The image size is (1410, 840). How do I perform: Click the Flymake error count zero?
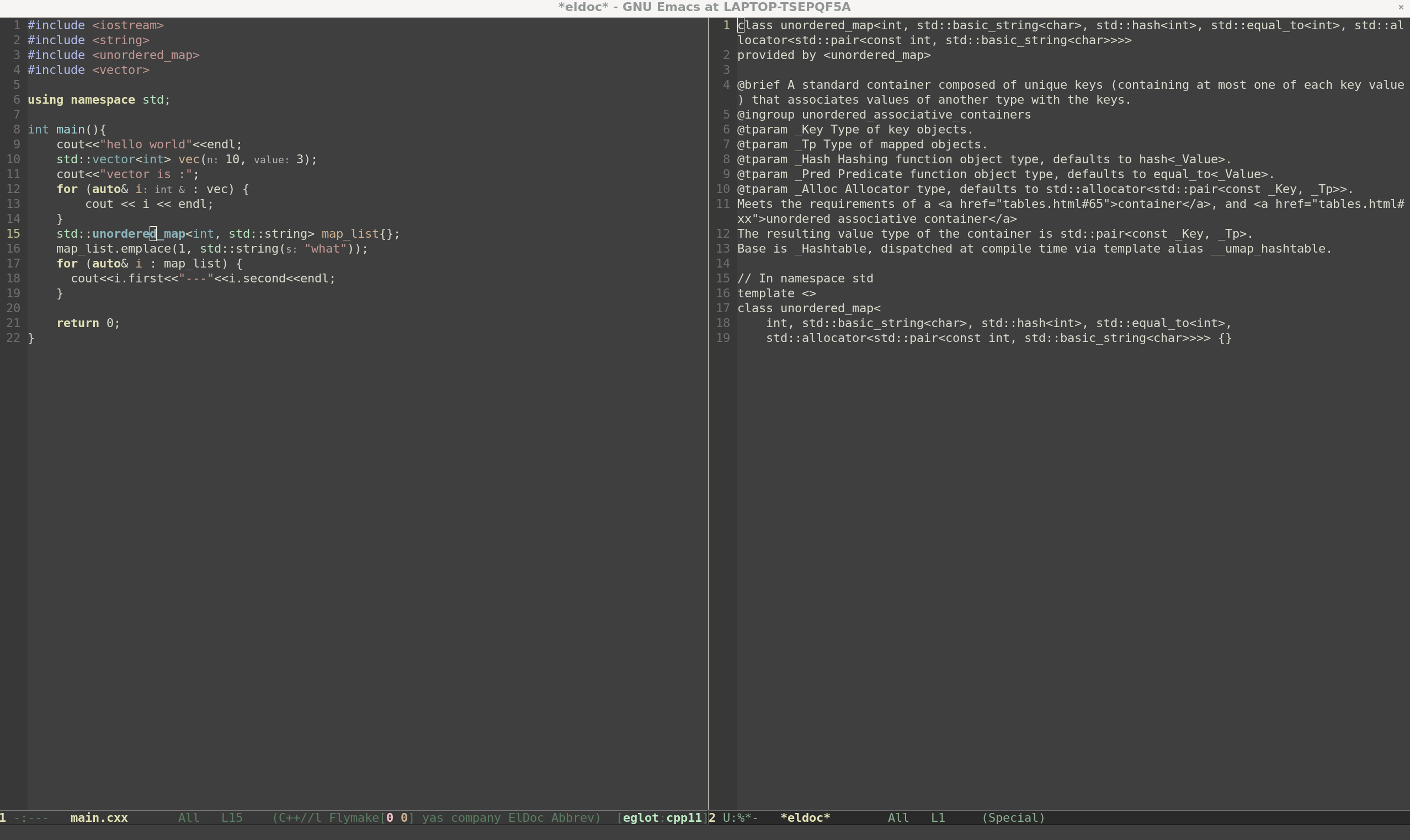(x=390, y=818)
